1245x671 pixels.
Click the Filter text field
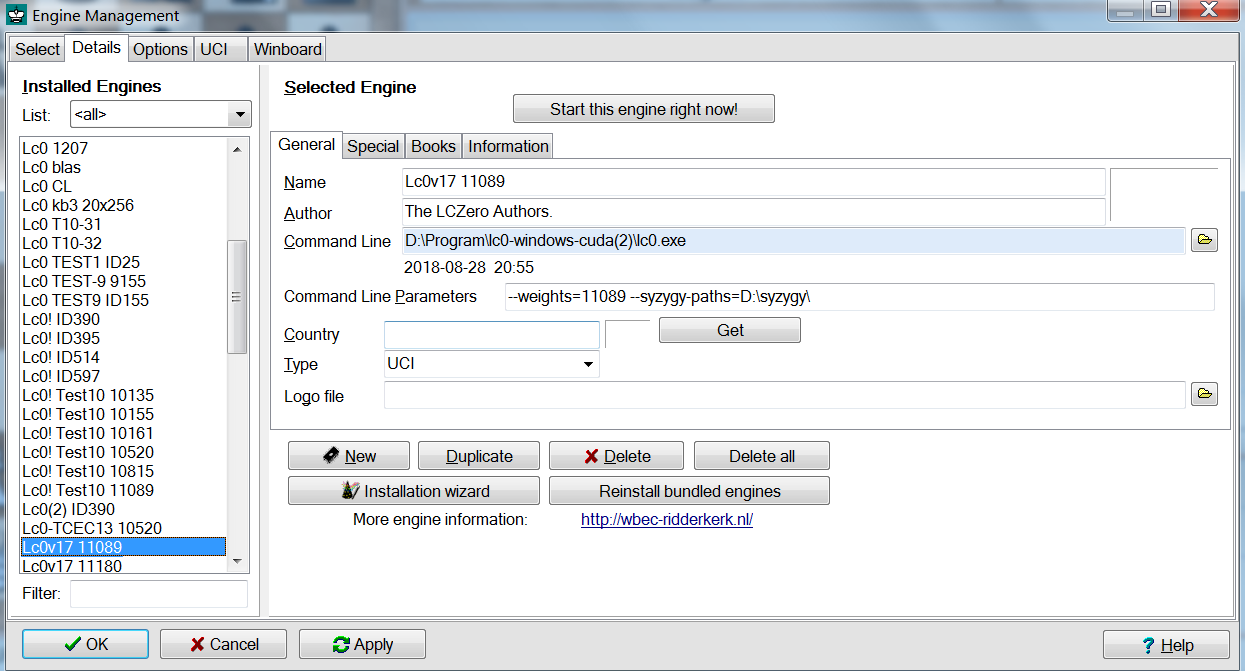point(158,594)
